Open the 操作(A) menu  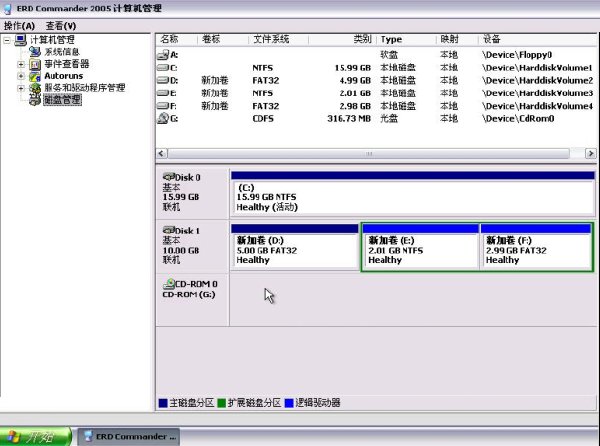[x=19, y=26]
